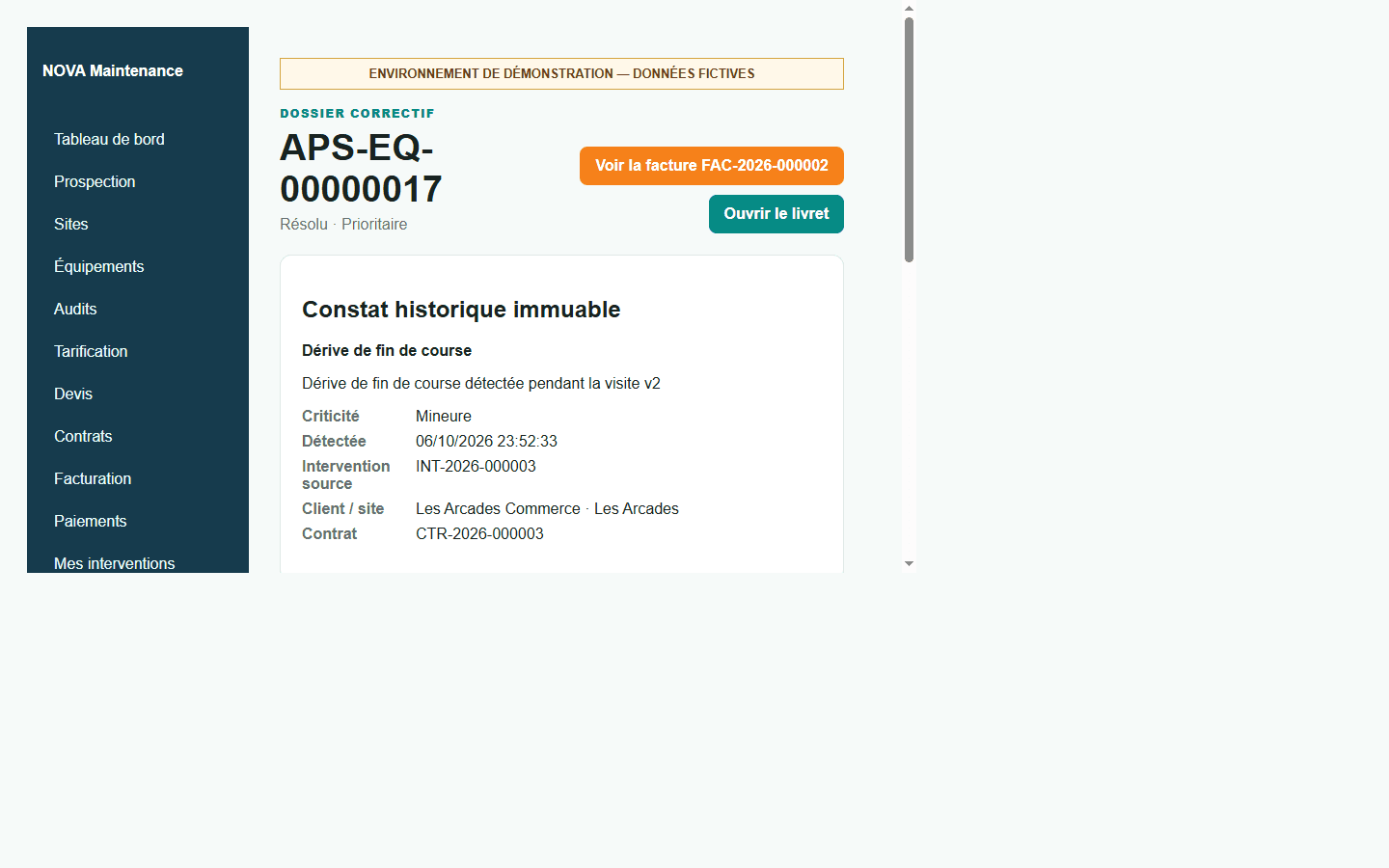The height and width of the screenshot is (868, 1389).
Task: View invoice FAC-2026-000002
Action: coord(712,166)
